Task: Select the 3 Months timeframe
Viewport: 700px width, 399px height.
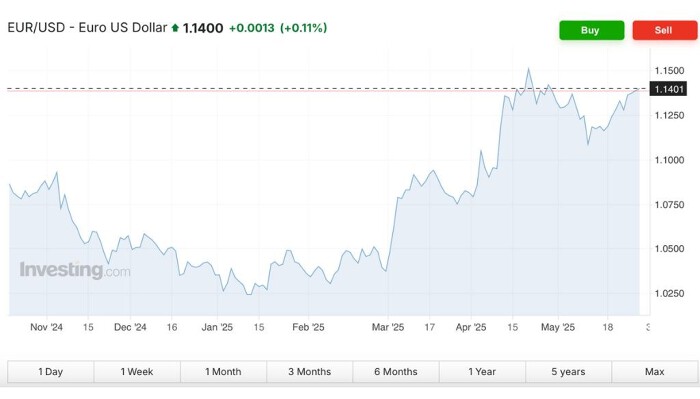Action: point(309,372)
